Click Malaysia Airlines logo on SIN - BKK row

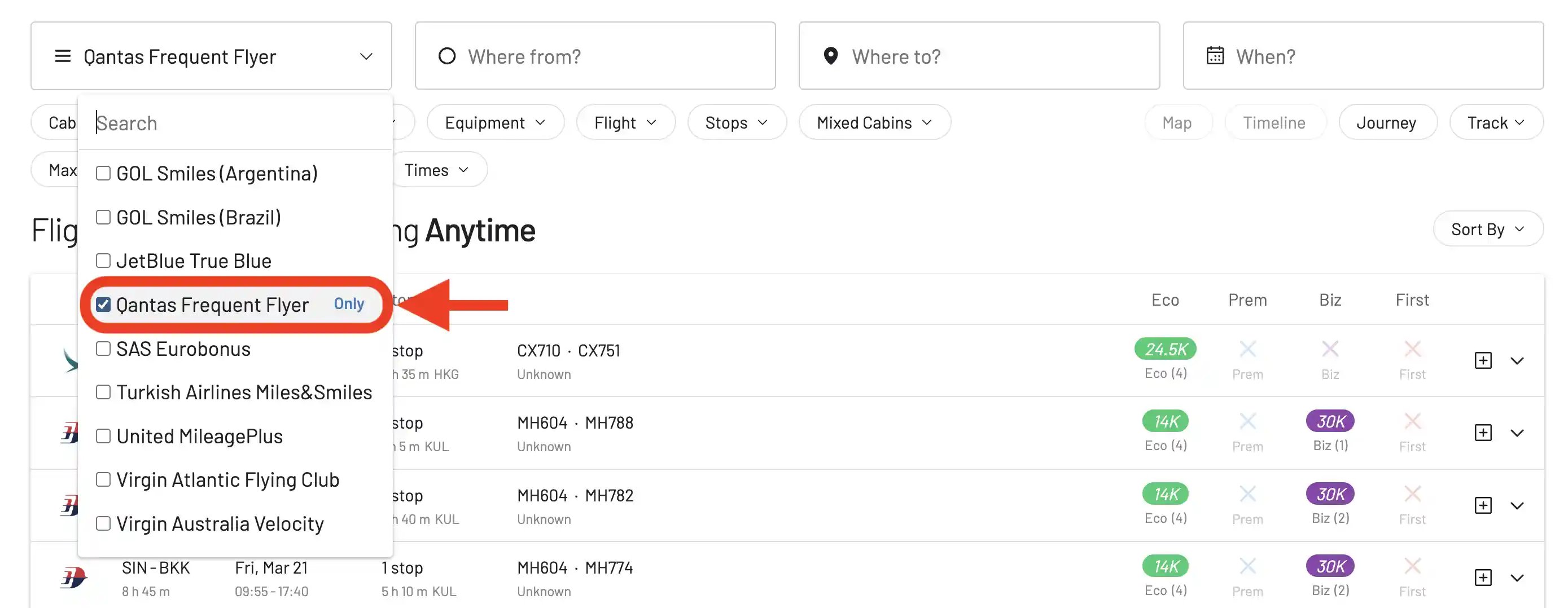coord(73,578)
